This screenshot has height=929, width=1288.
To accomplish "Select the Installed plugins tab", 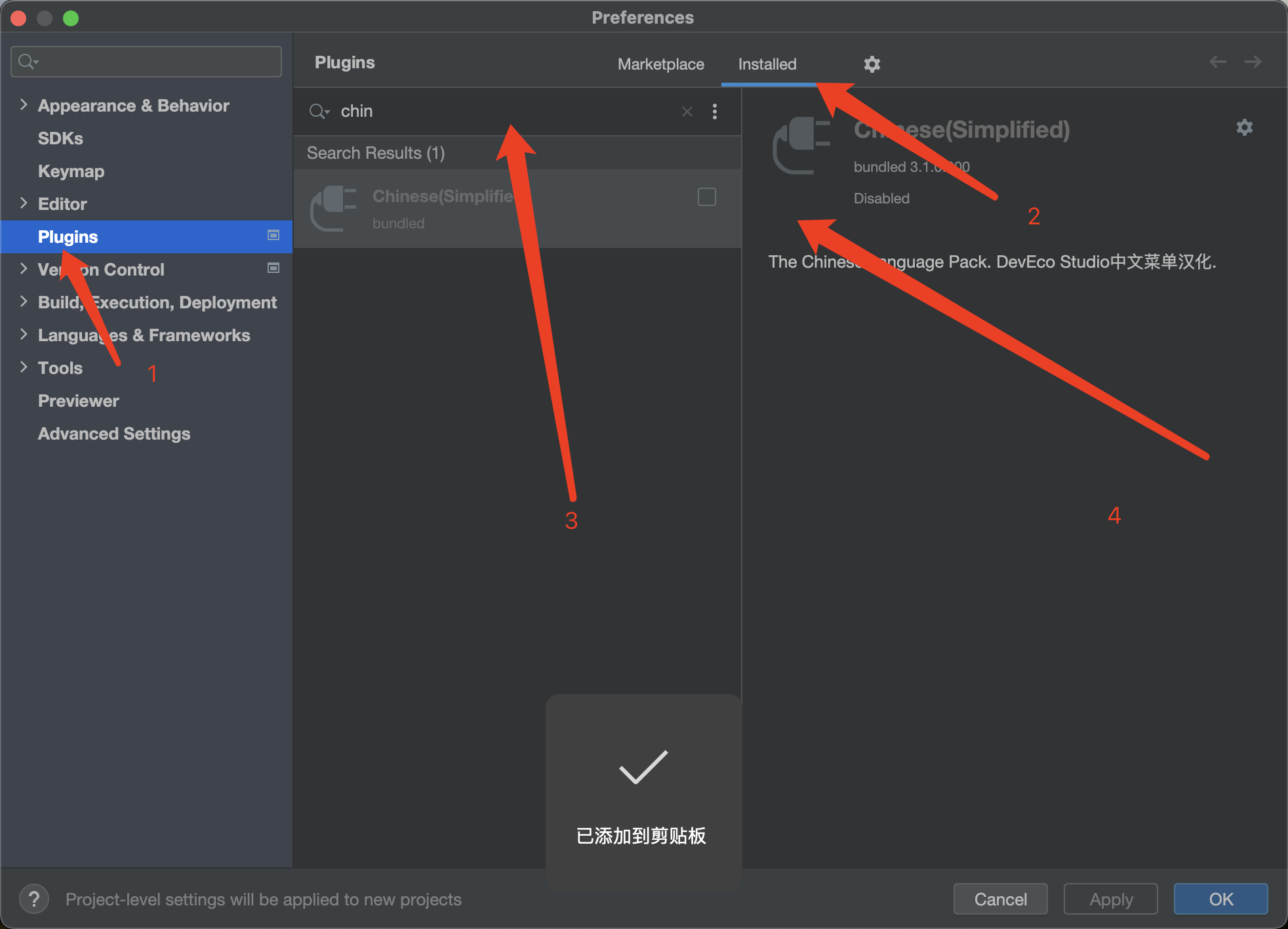I will pos(767,64).
